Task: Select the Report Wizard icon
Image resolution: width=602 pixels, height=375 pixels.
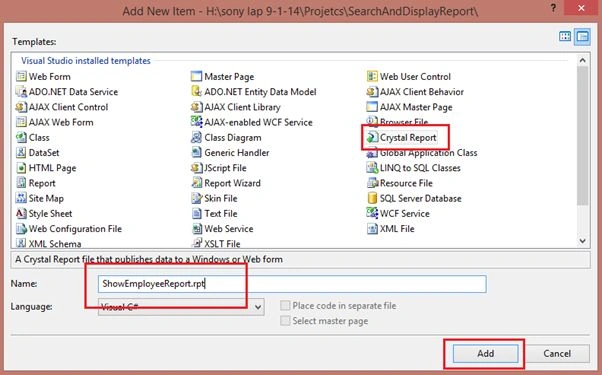Action: [x=197, y=183]
